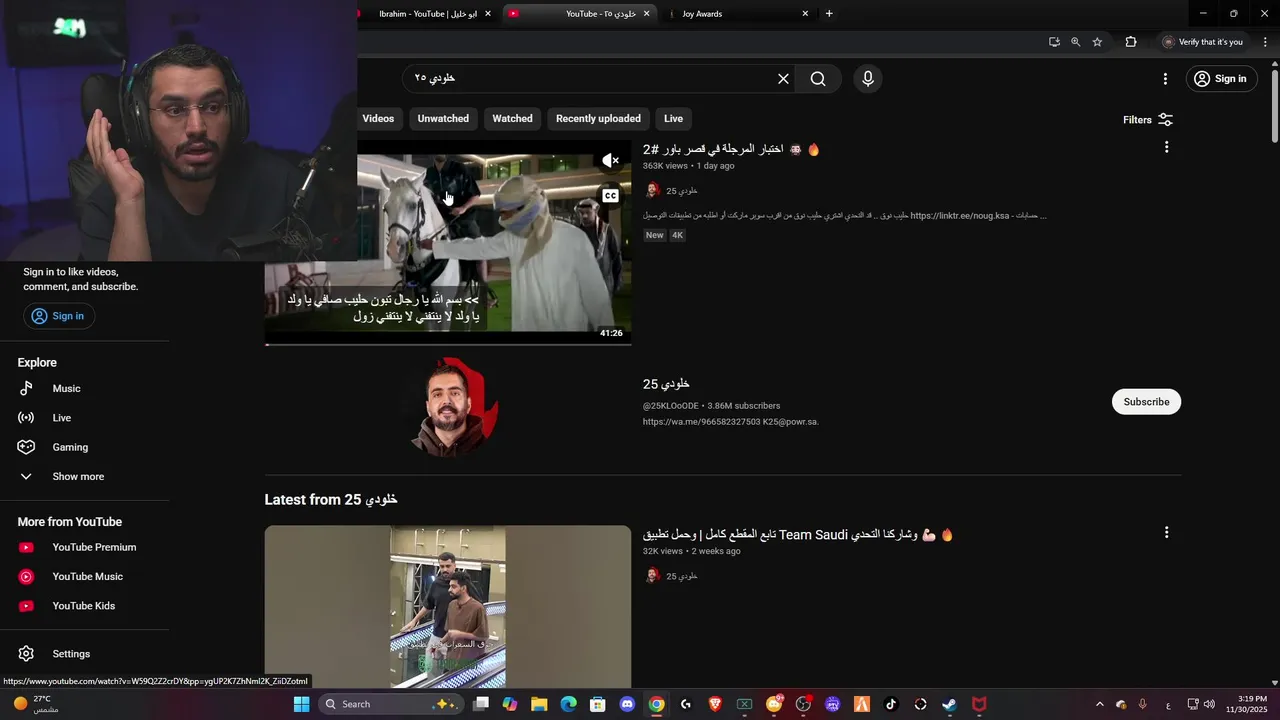Viewport: 1280px width, 720px height.
Task: Open a new browser tab with the plus
Action: (829, 14)
